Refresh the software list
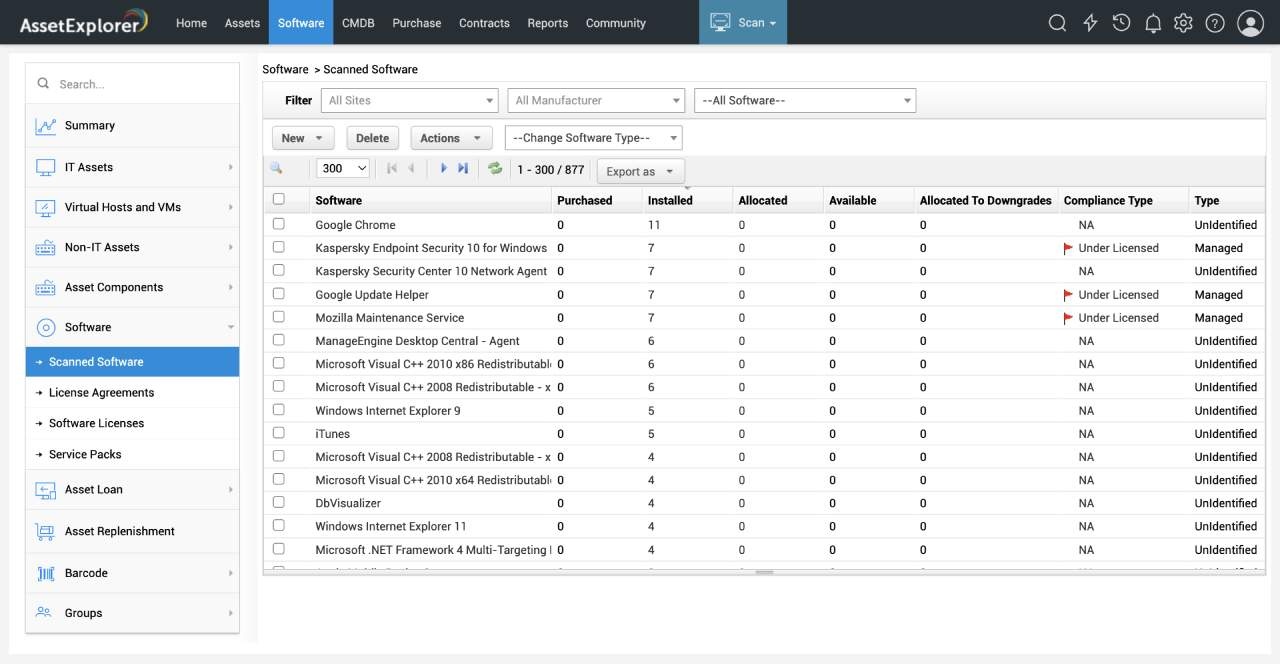 pyautogui.click(x=495, y=168)
